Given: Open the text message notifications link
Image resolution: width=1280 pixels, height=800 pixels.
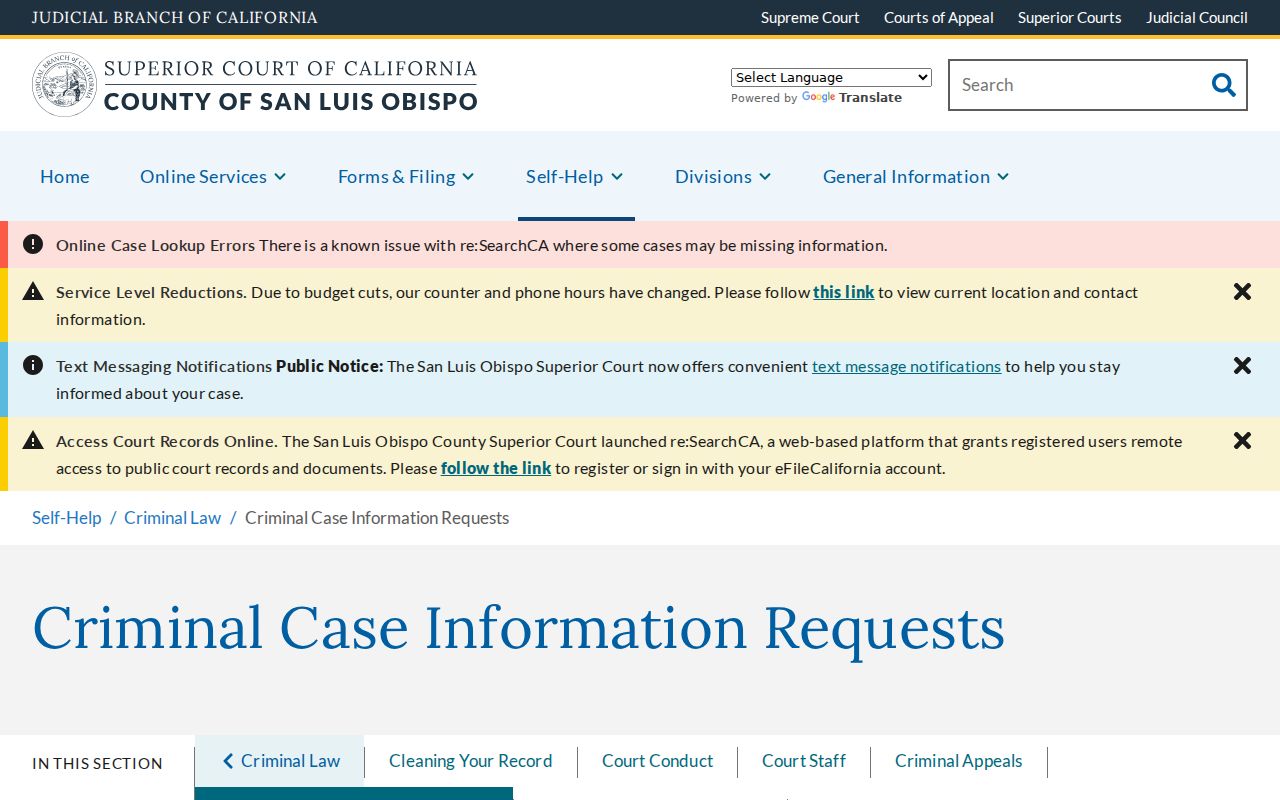Looking at the screenshot, I should pos(906,366).
